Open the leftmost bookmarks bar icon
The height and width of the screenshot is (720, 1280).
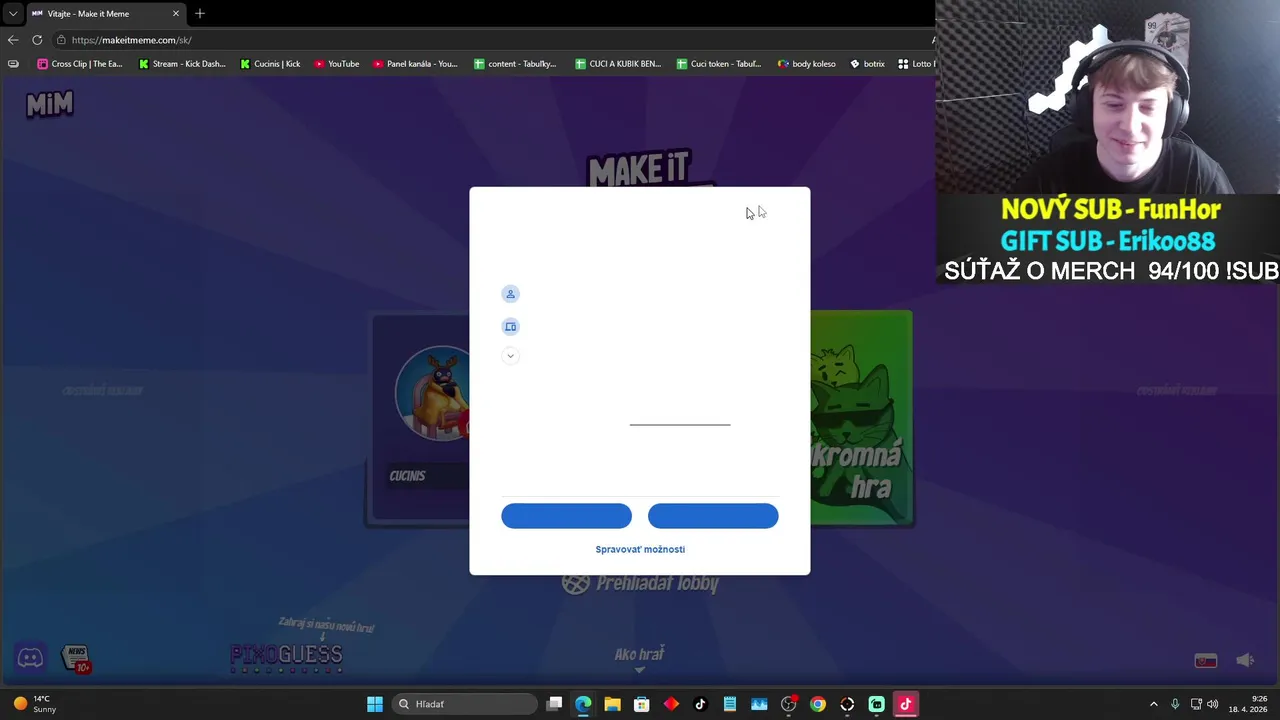pos(13,64)
